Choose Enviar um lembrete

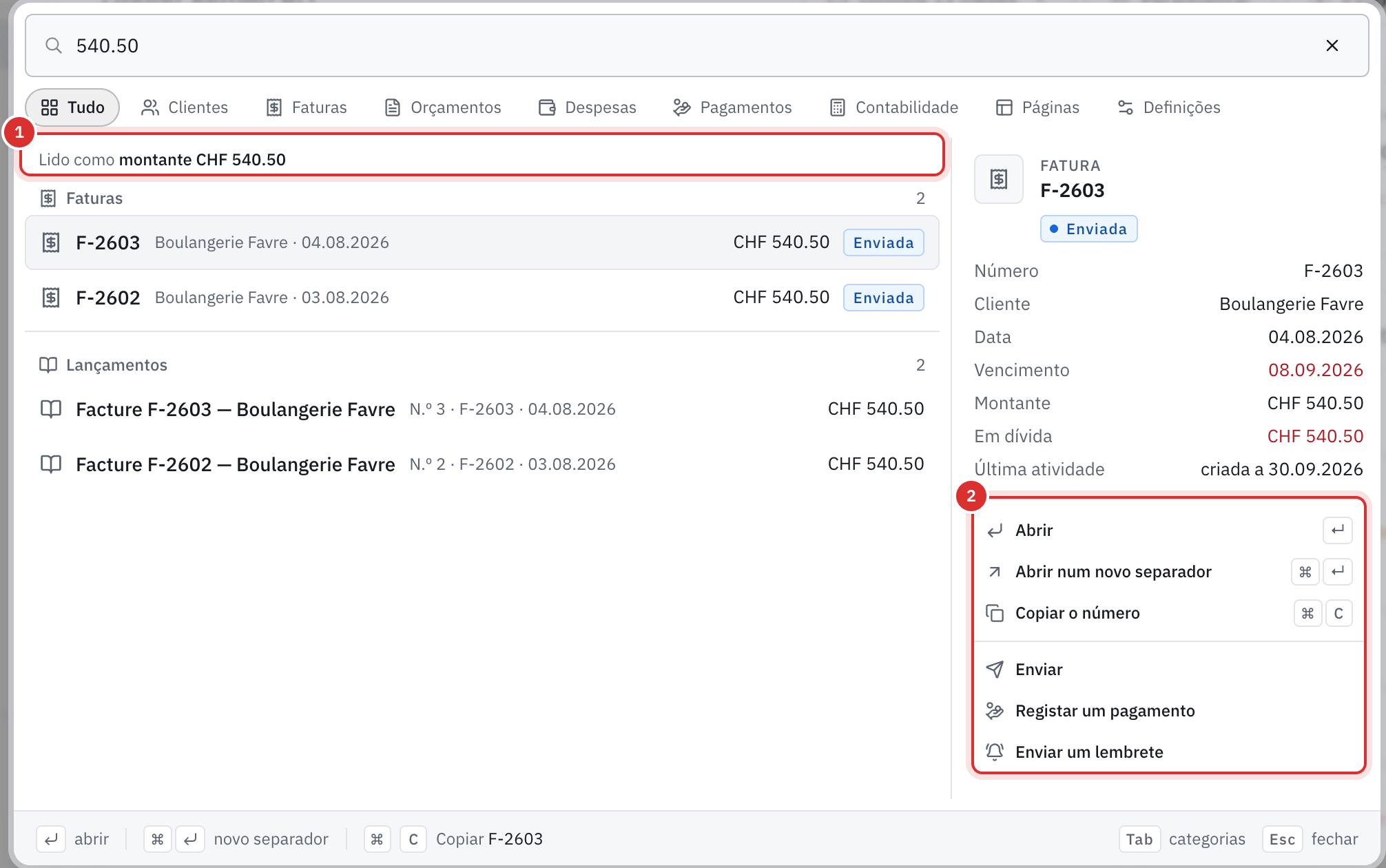tap(1169, 752)
